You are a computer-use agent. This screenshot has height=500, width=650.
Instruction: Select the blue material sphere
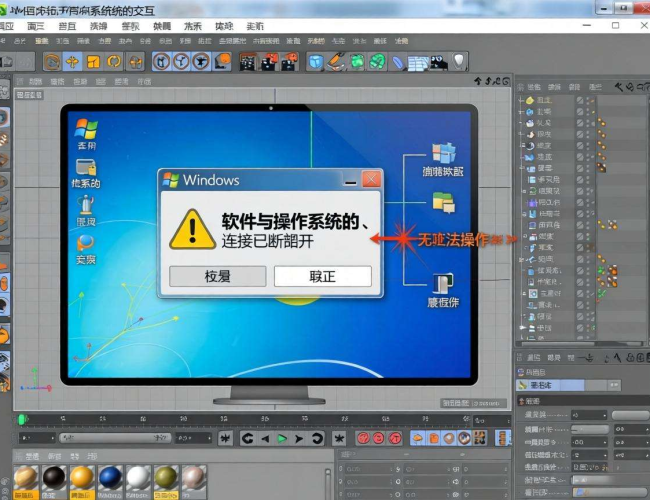(110, 478)
